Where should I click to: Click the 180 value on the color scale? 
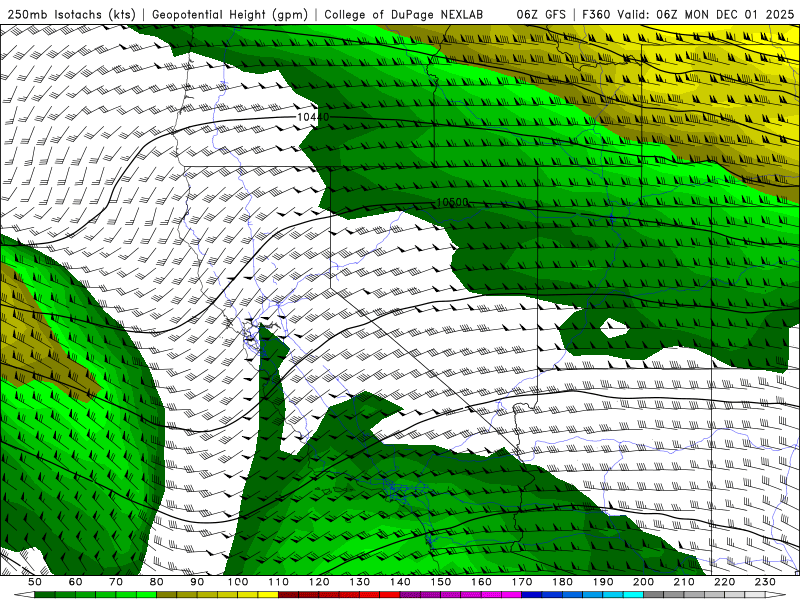(x=562, y=582)
